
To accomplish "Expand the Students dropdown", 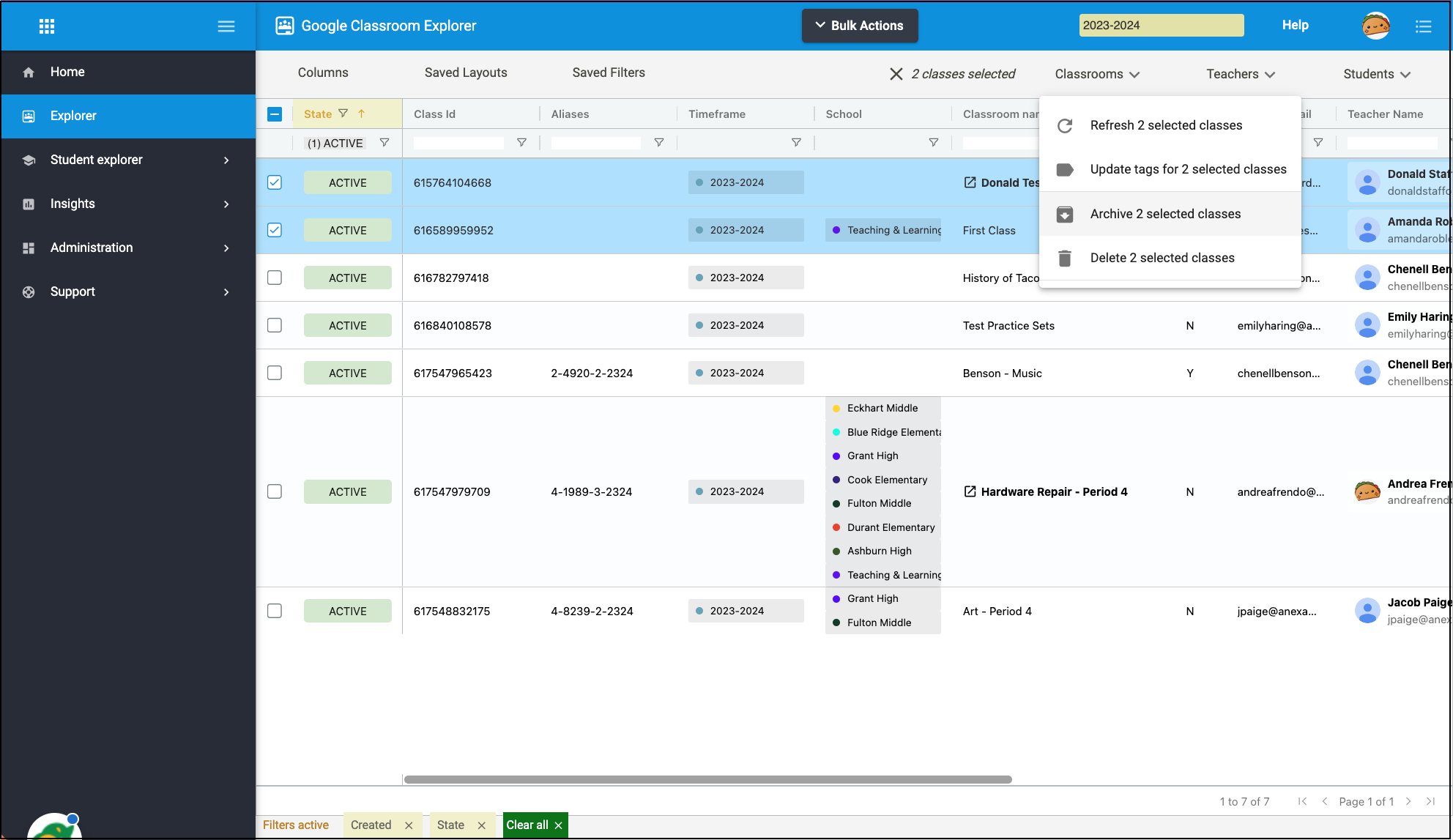I will click(x=1377, y=74).
